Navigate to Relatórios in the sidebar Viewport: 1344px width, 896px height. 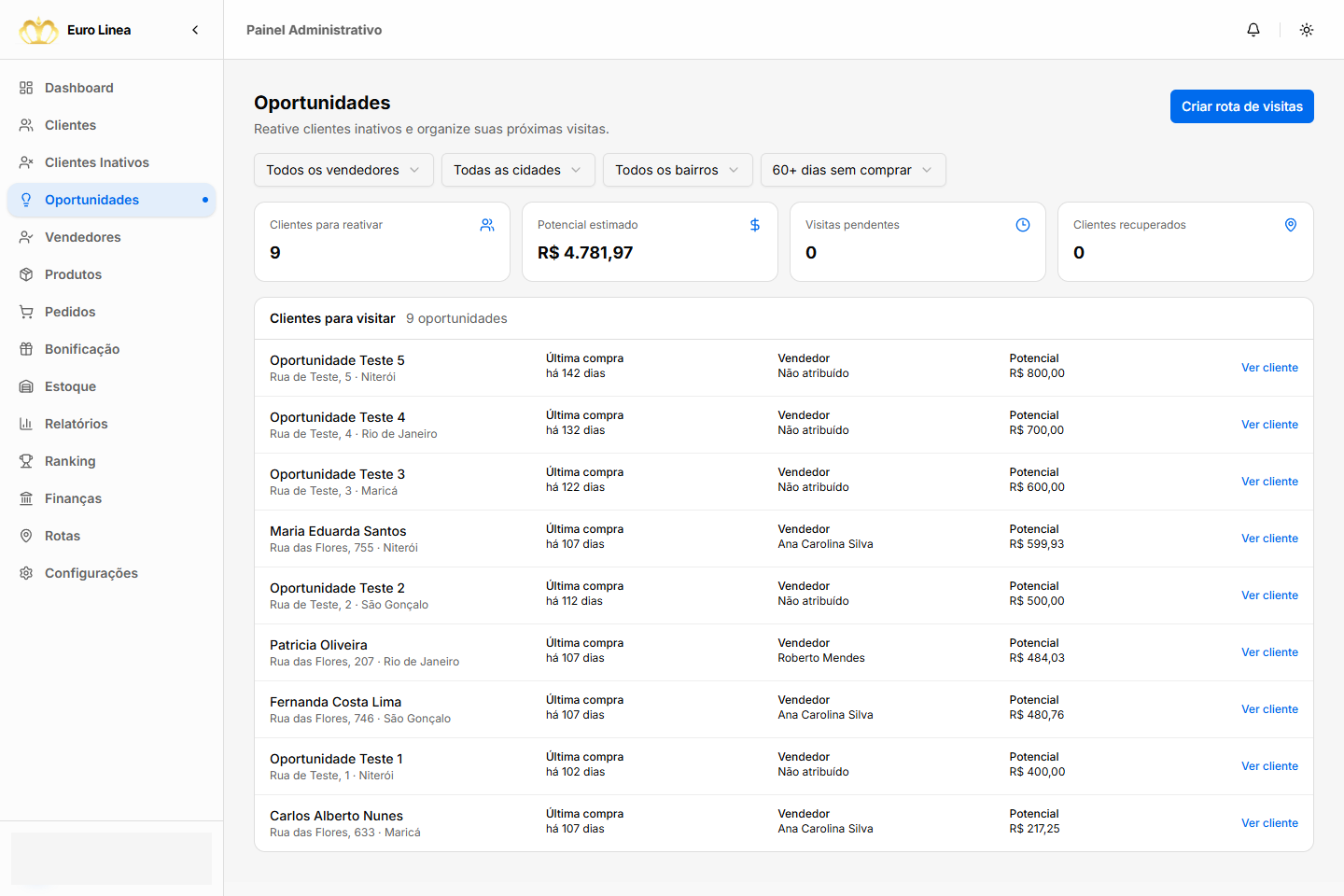click(x=112, y=424)
